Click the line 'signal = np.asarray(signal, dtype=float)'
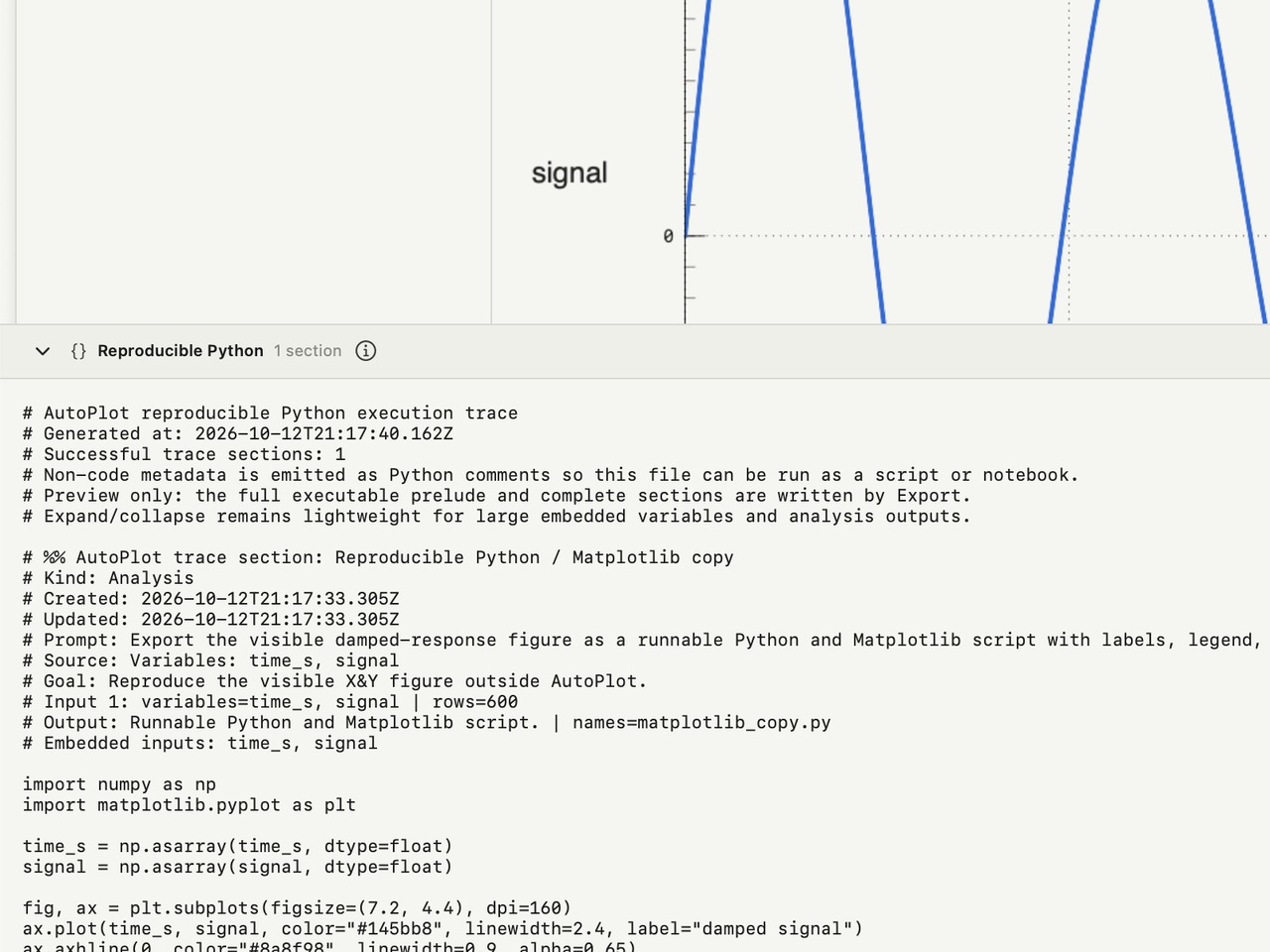Image resolution: width=1270 pixels, height=952 pixels. 238,867
